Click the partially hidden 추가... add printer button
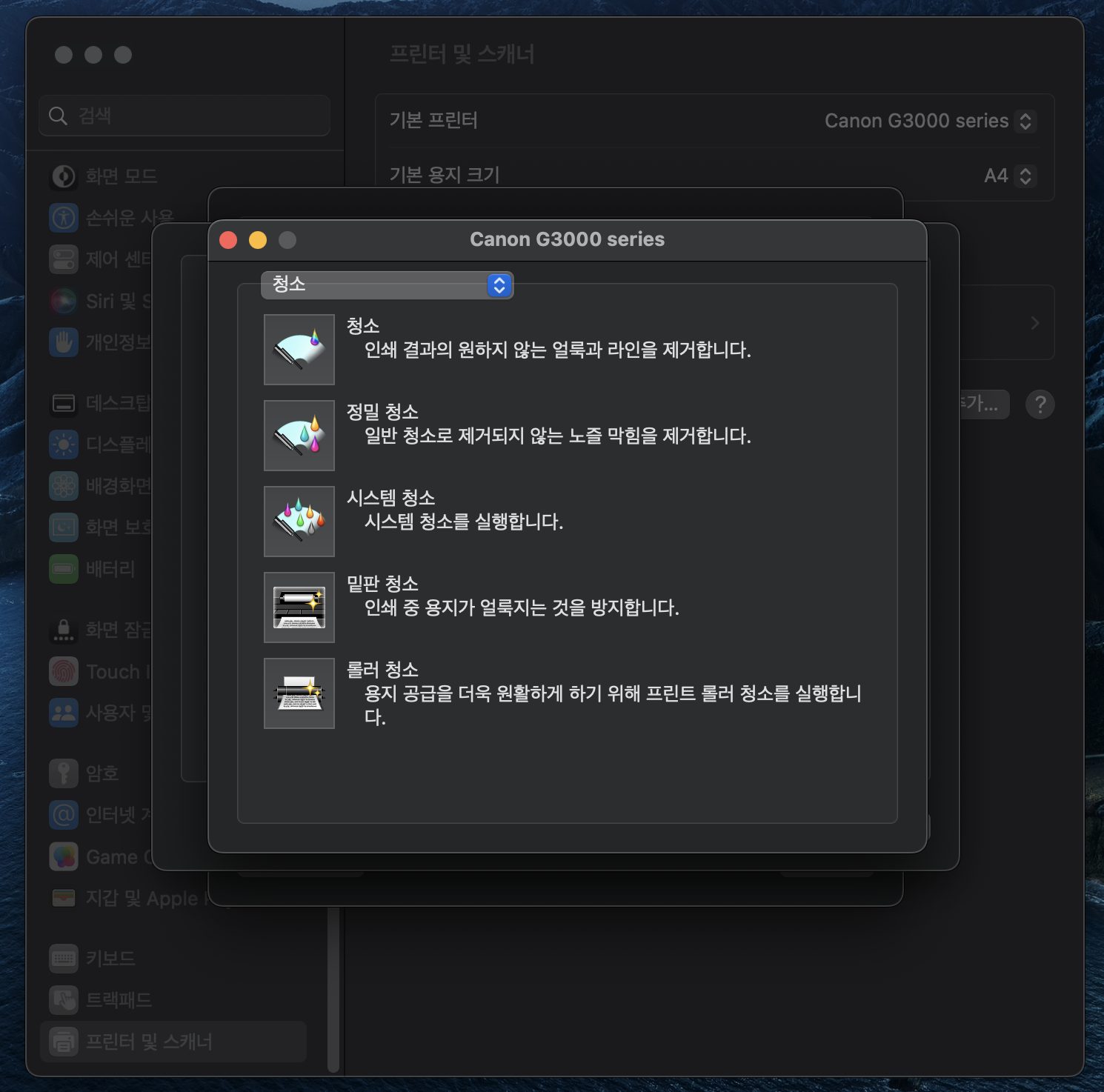This screenshot has height=1092, width=1104. coord(985,404)
